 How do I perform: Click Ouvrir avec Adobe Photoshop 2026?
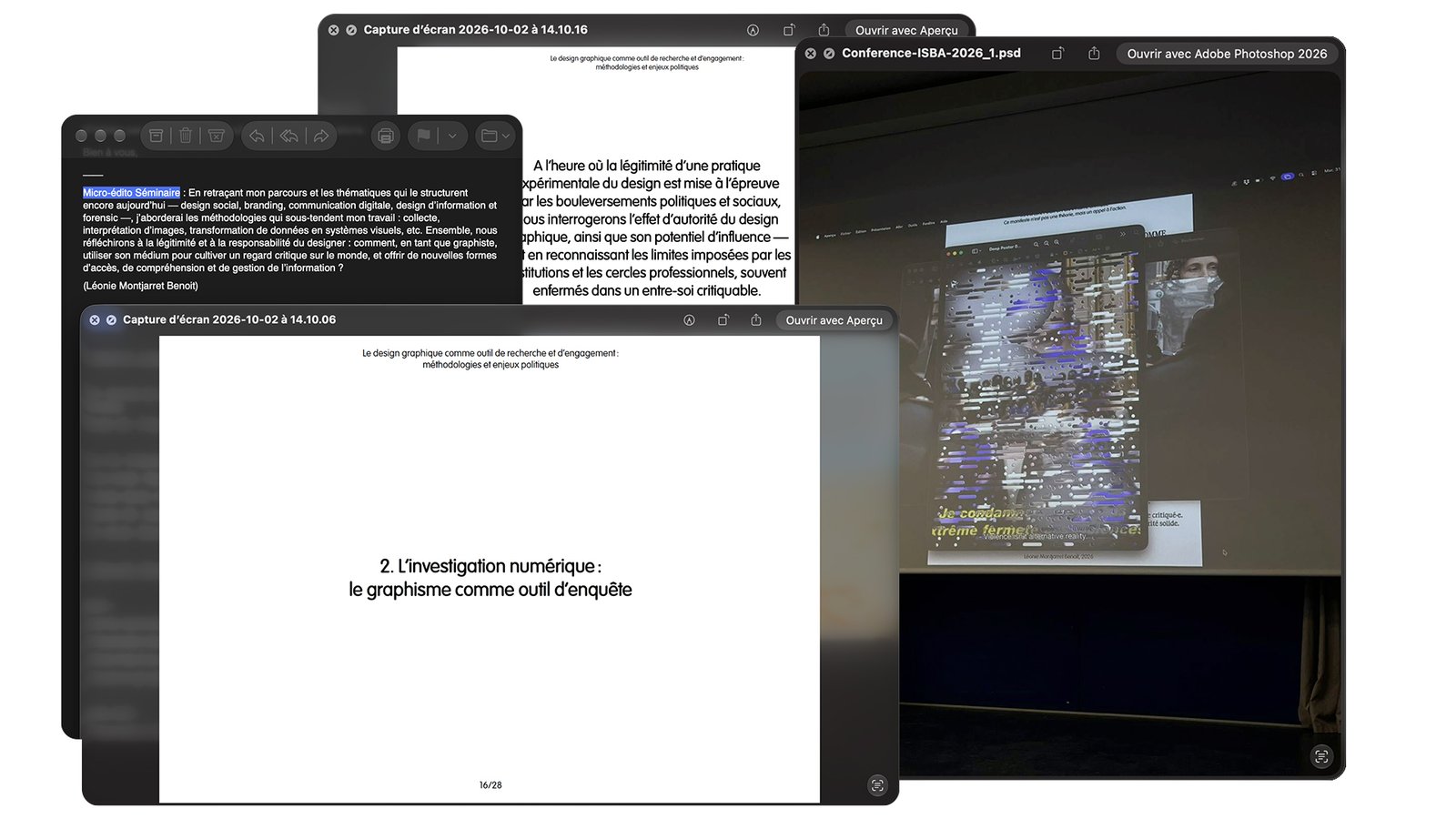[x=1227, y=54]
